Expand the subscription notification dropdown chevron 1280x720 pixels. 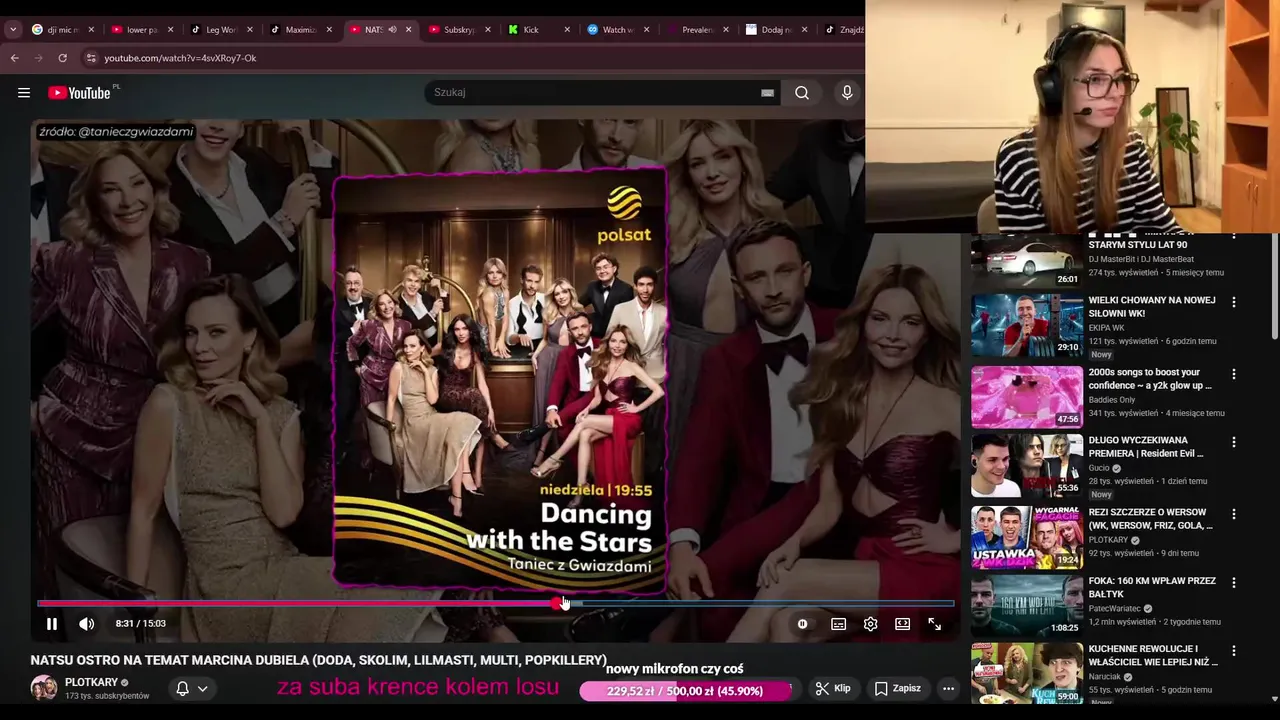pos(202,688)
